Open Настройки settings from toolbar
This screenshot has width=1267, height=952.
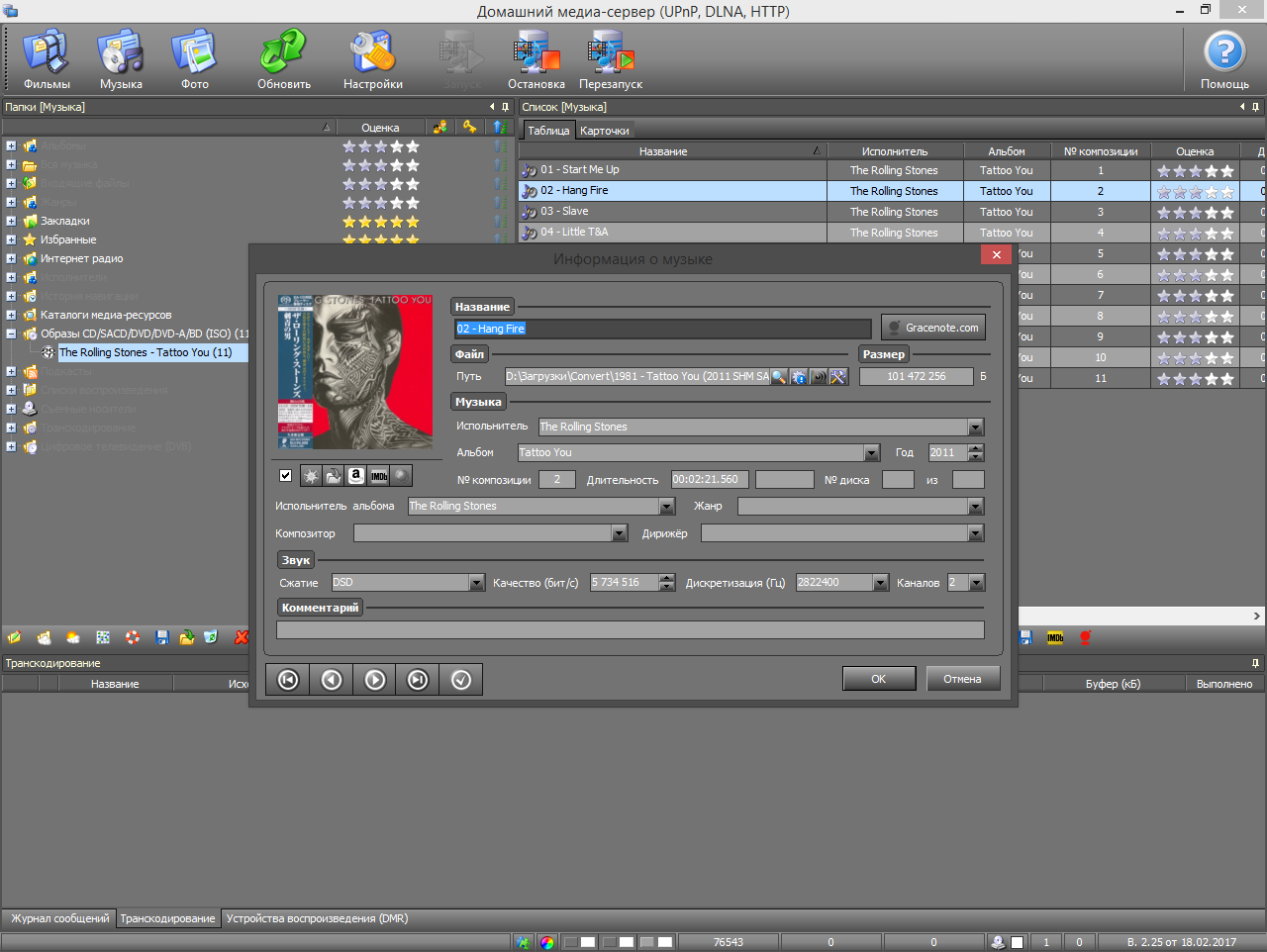pos(372,59)
